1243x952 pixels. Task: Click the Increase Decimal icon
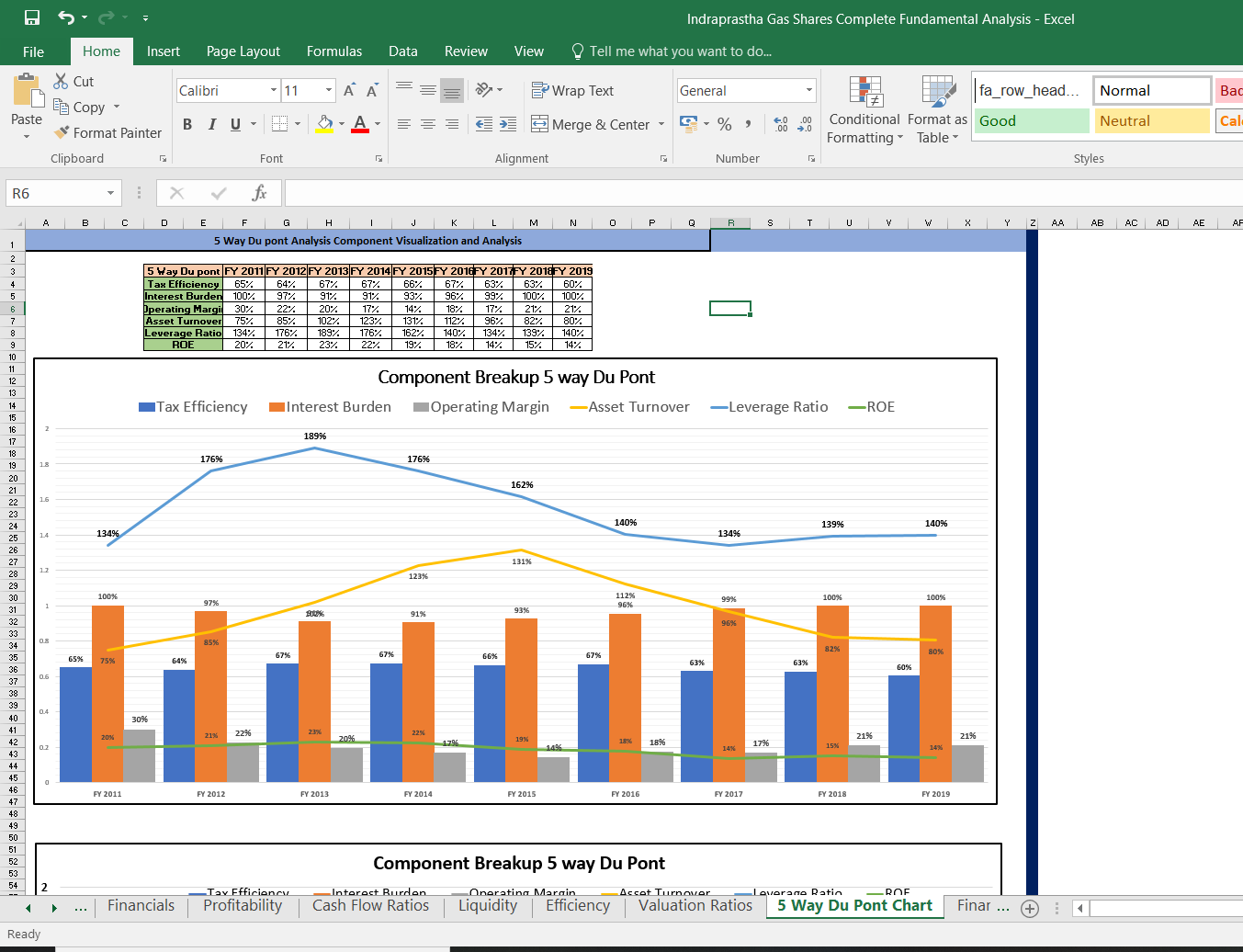click(781, 124)
